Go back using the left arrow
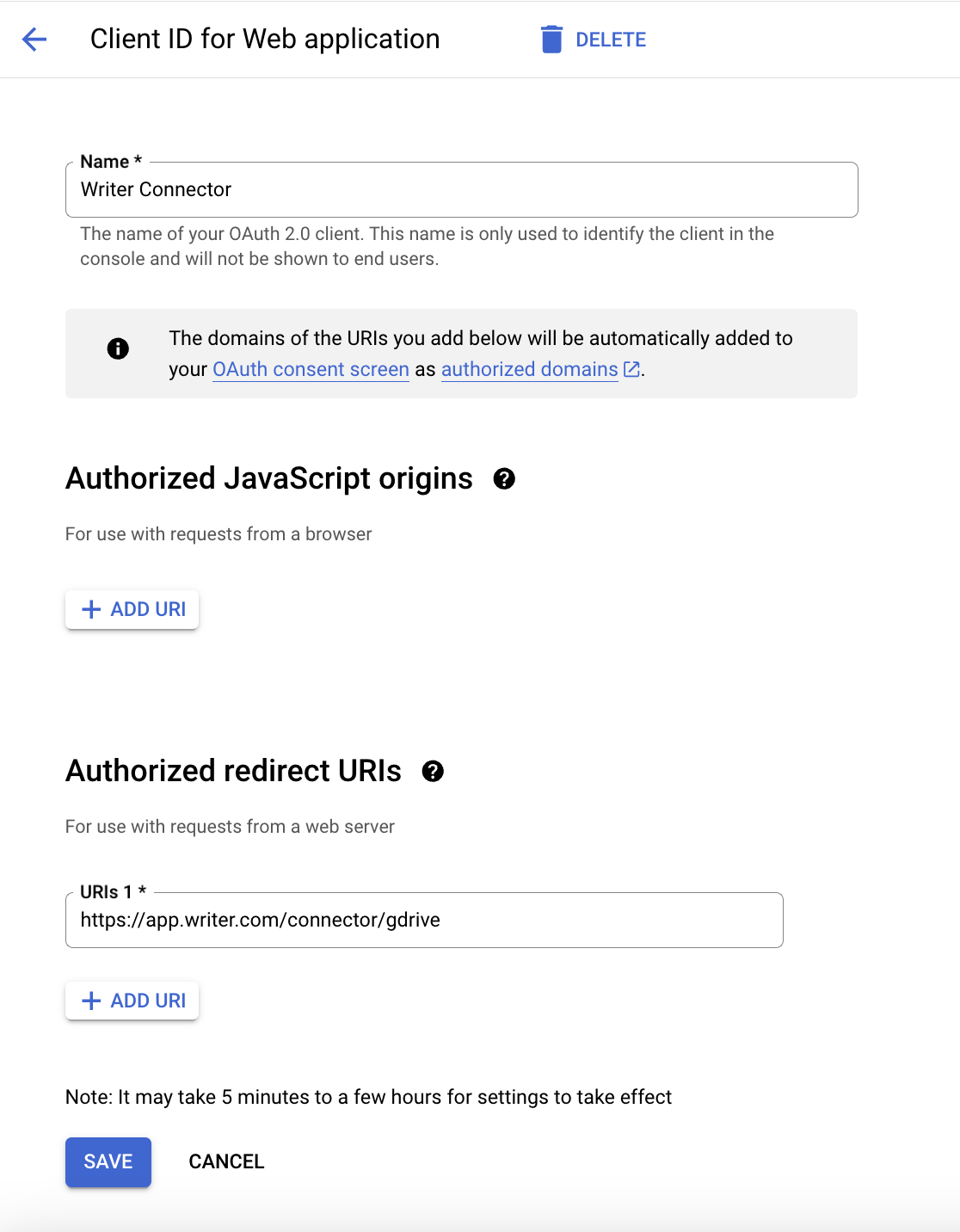The width and height of the screenshot is (960, 1232). tap(34, 39)
